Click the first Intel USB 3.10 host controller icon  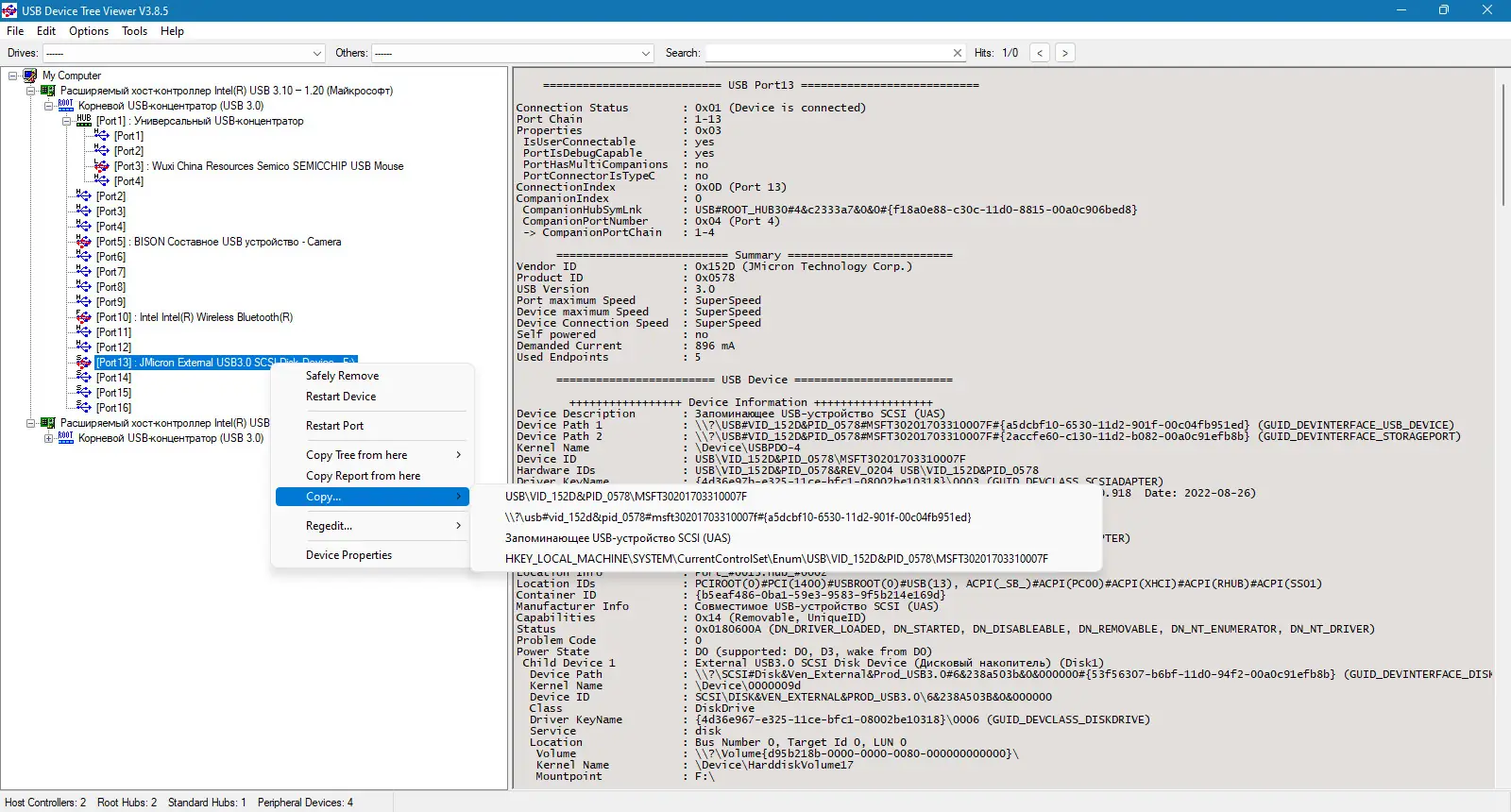pyautogui.click(x=48, y=91)
